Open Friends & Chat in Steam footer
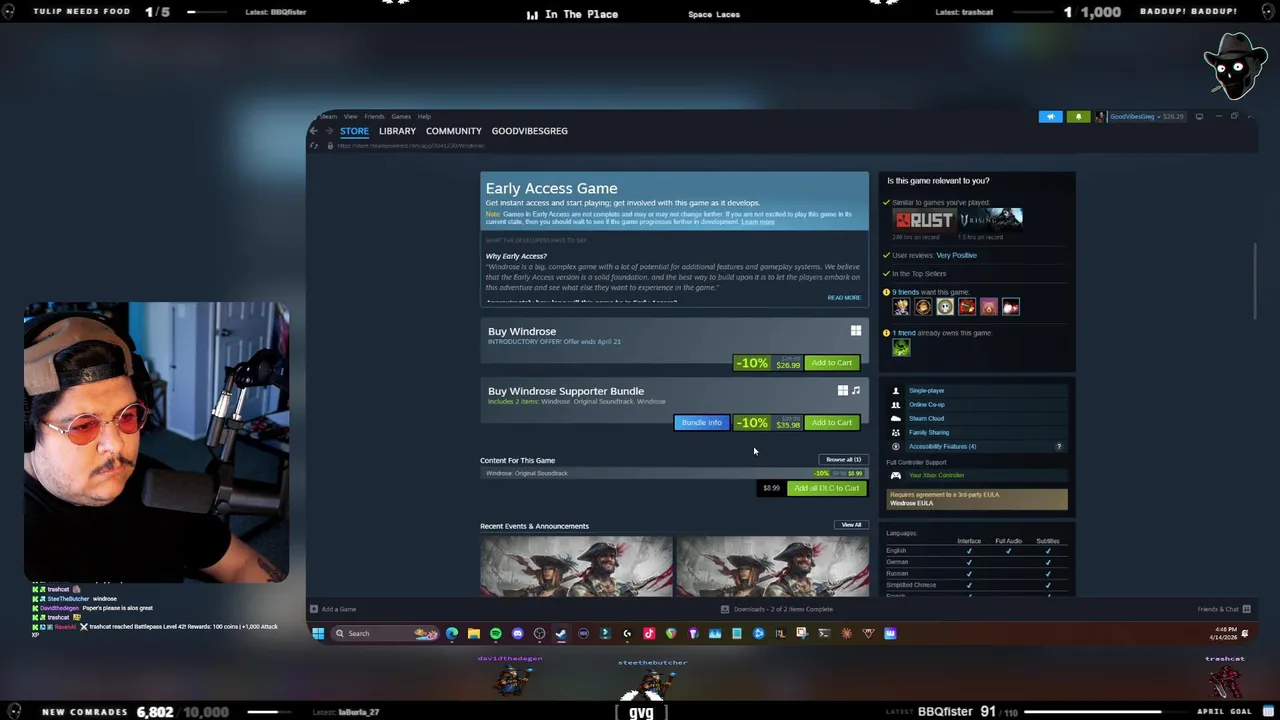 point(1222,609)
